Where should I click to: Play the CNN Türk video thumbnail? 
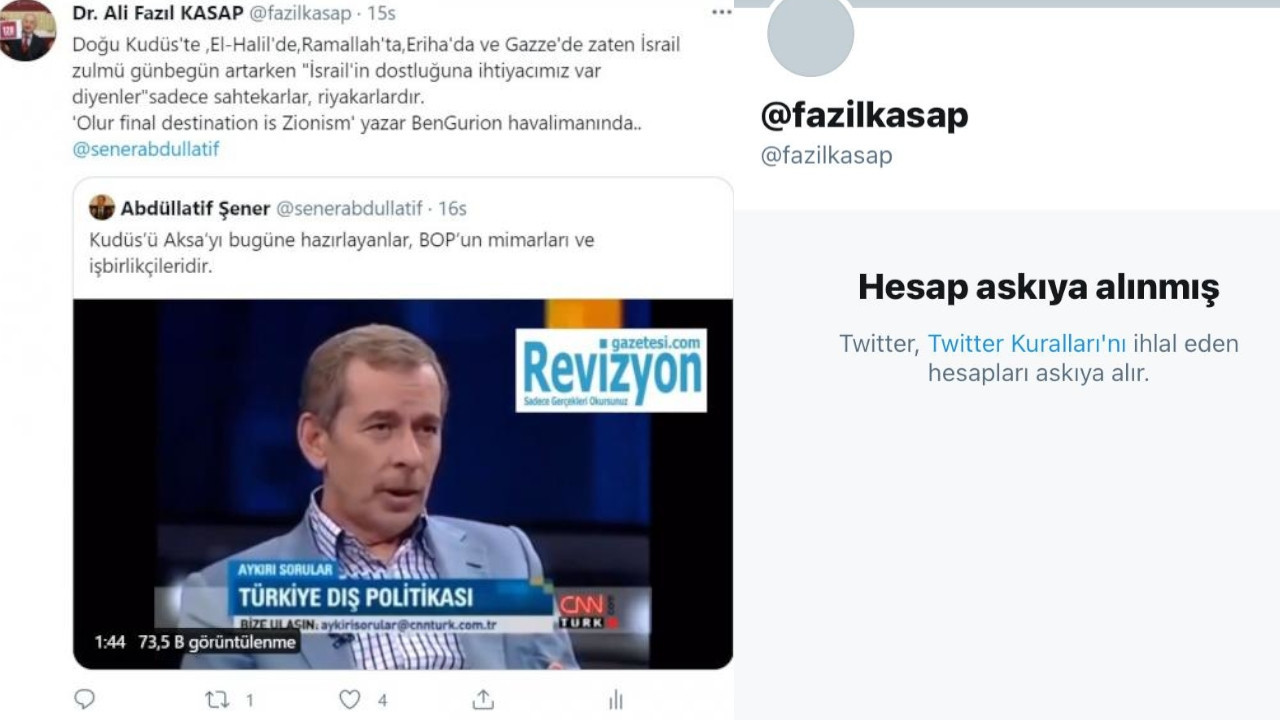(x=403, y=484)
